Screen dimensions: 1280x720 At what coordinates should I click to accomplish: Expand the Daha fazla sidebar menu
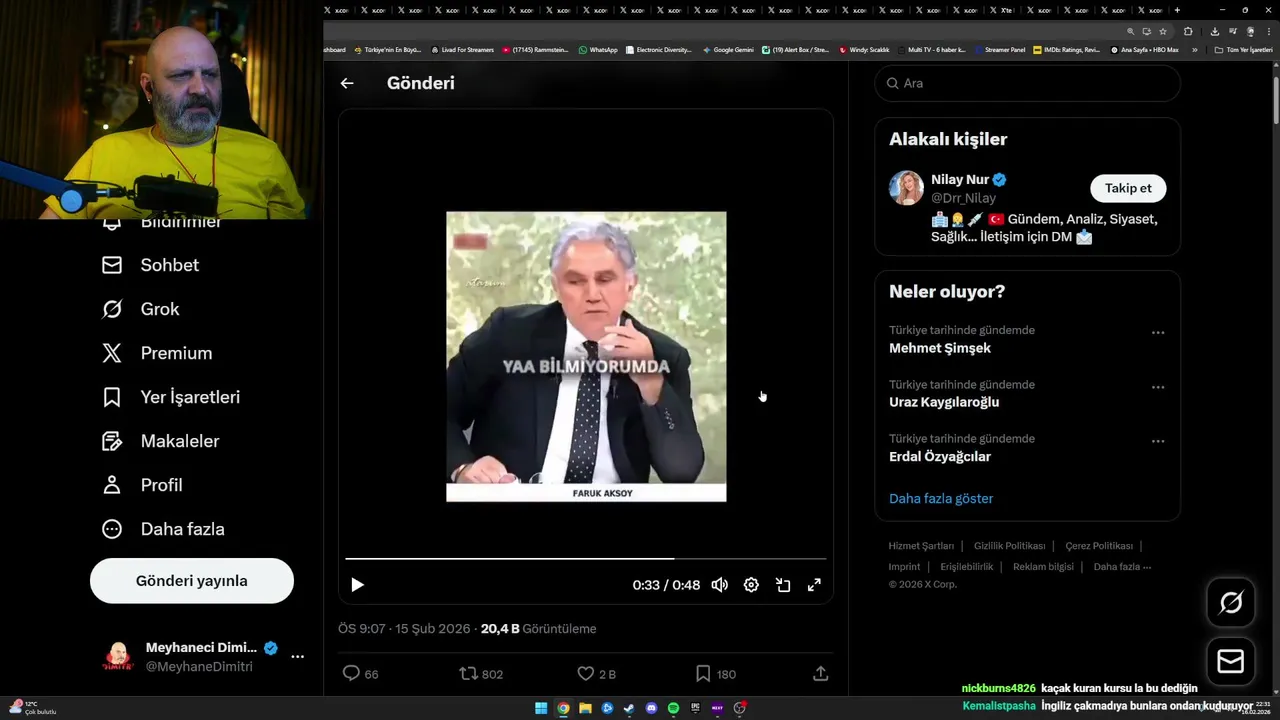tap(163, 529)
